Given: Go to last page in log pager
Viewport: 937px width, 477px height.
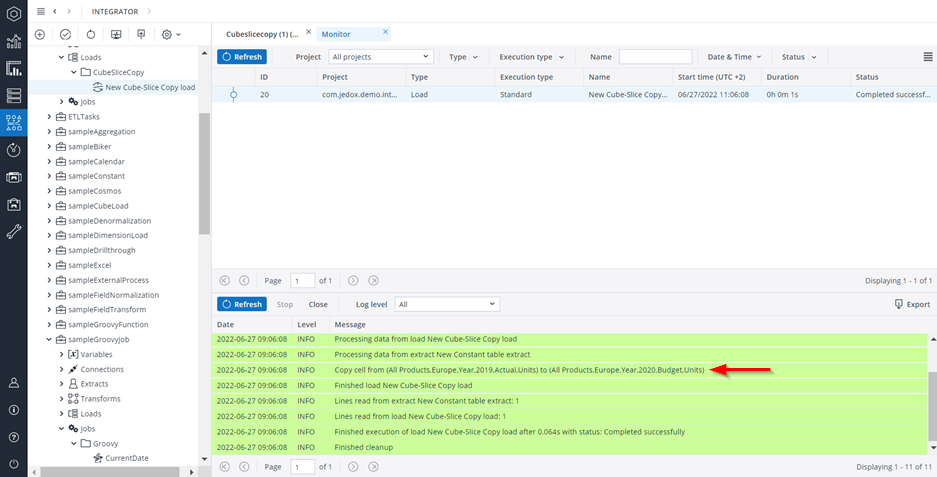Looking at the screenshot, I should pyautogui.click(x=373, y=466).
